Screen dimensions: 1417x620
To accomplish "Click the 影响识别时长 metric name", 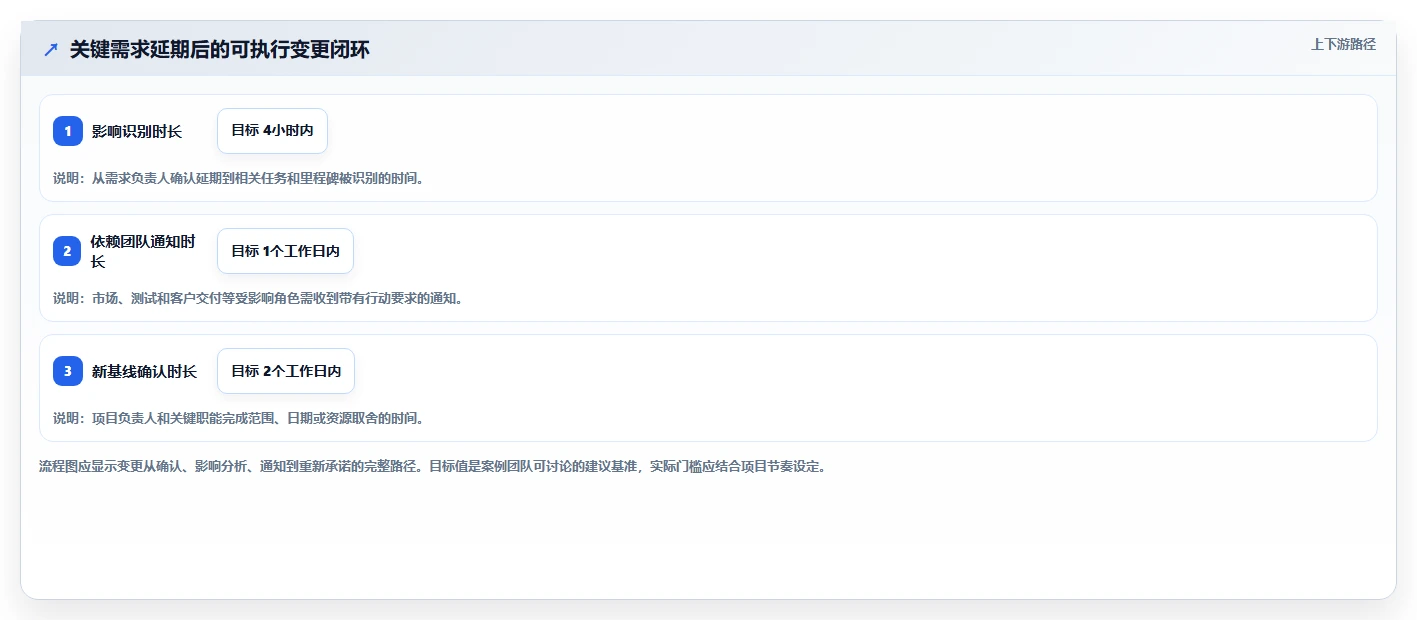I will point(137,131).
